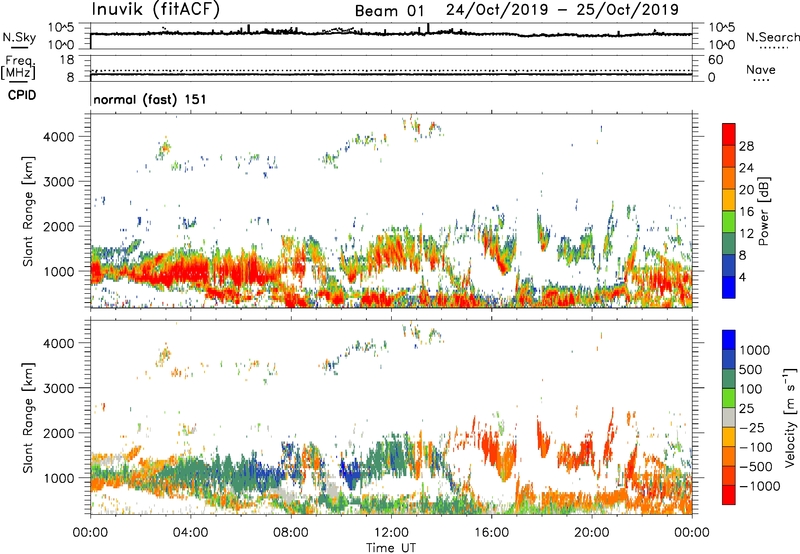Click the '16:00' time axis tick label
Image resolution: width=800 pixels, height=554 pixels.
pyautogui.click(x=491, y=533)
